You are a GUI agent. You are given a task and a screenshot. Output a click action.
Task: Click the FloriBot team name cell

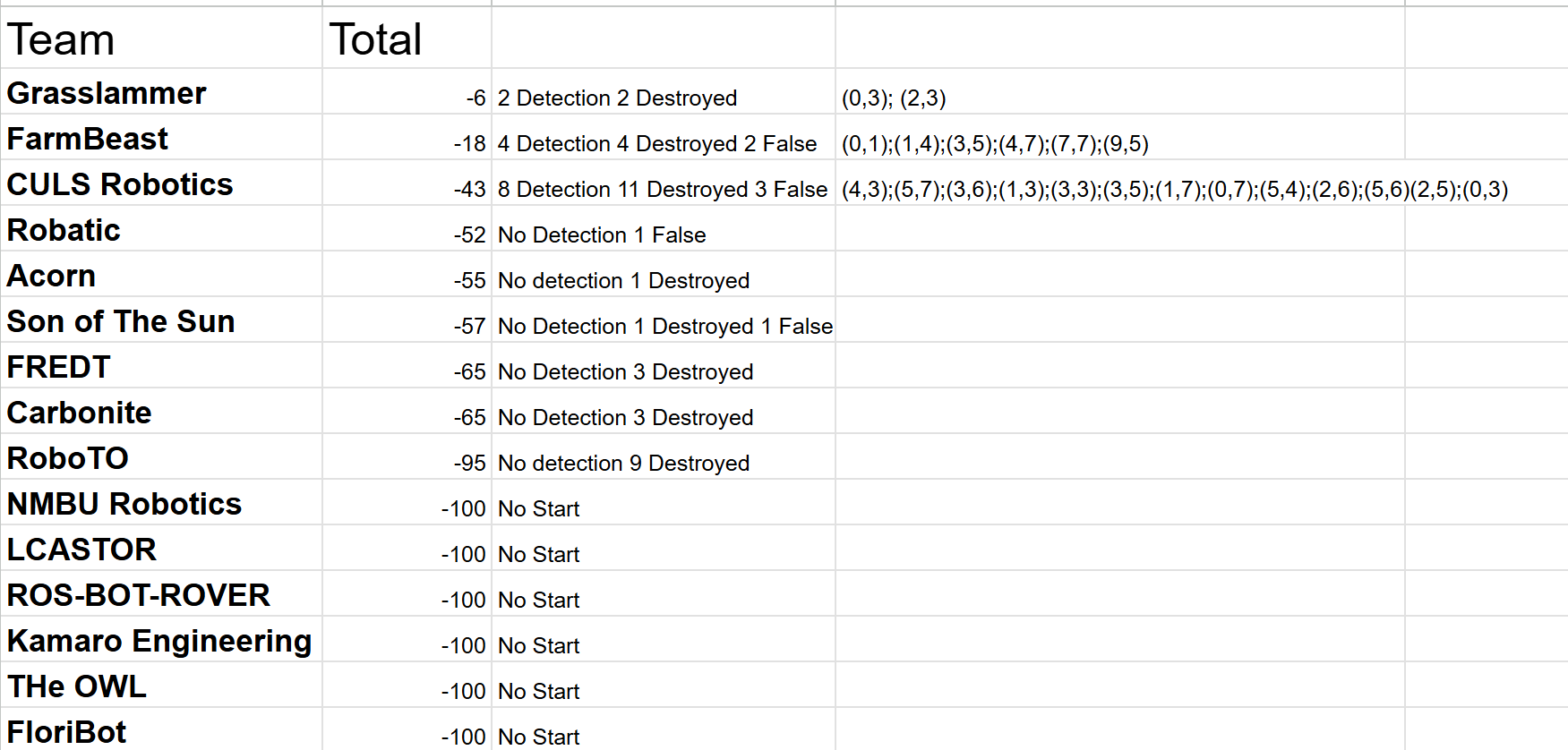point(161,729)
